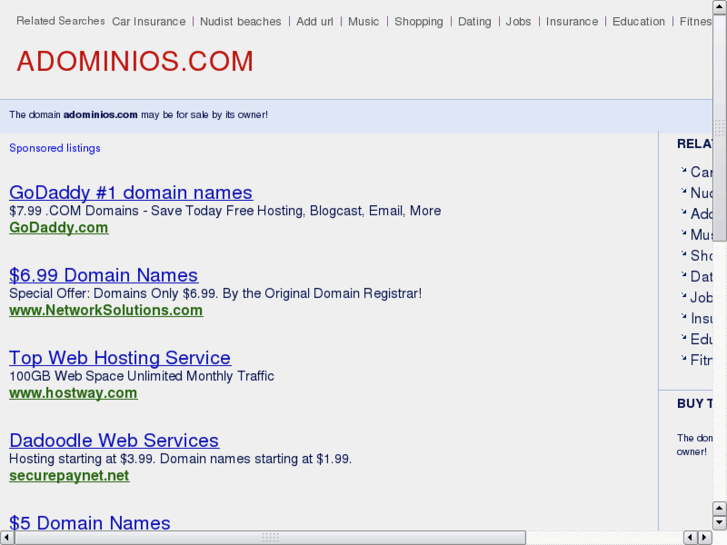727x545 pixels.
Task: Open the Top Web Hosting Service listing
Action: pyautogui.click(x=120, y=358)
